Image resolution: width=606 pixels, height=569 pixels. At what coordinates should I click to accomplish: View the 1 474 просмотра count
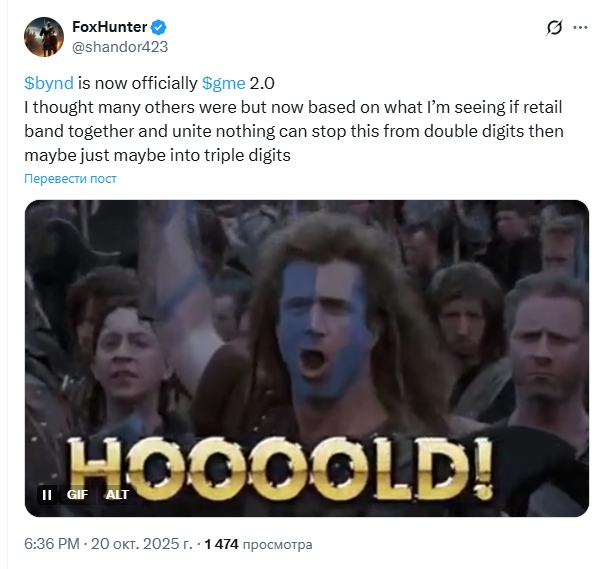(x=258, y=544)
